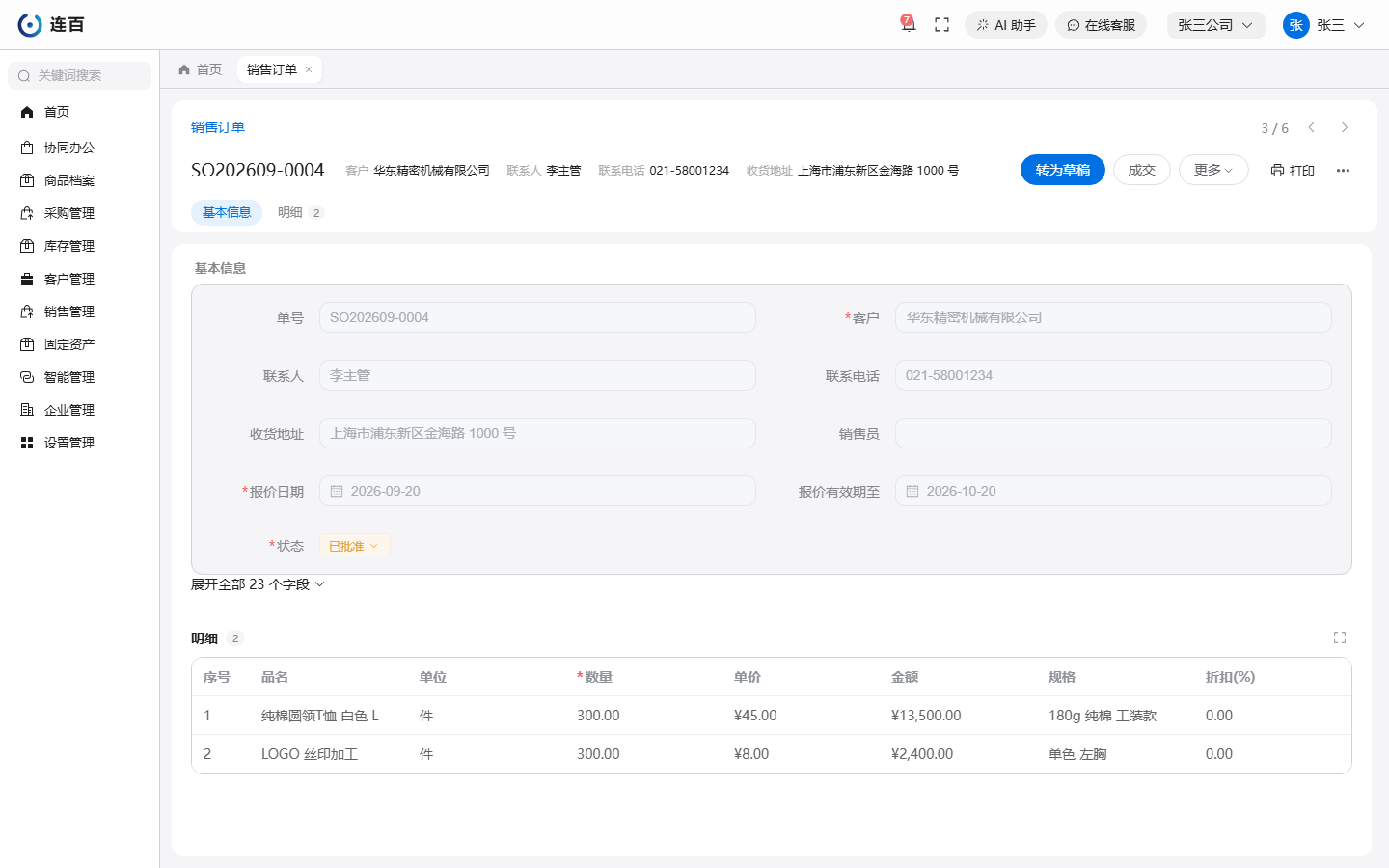Click the 转为草稿 button
This screenshot has width=1389, height=868.
tap(1063, 170)
